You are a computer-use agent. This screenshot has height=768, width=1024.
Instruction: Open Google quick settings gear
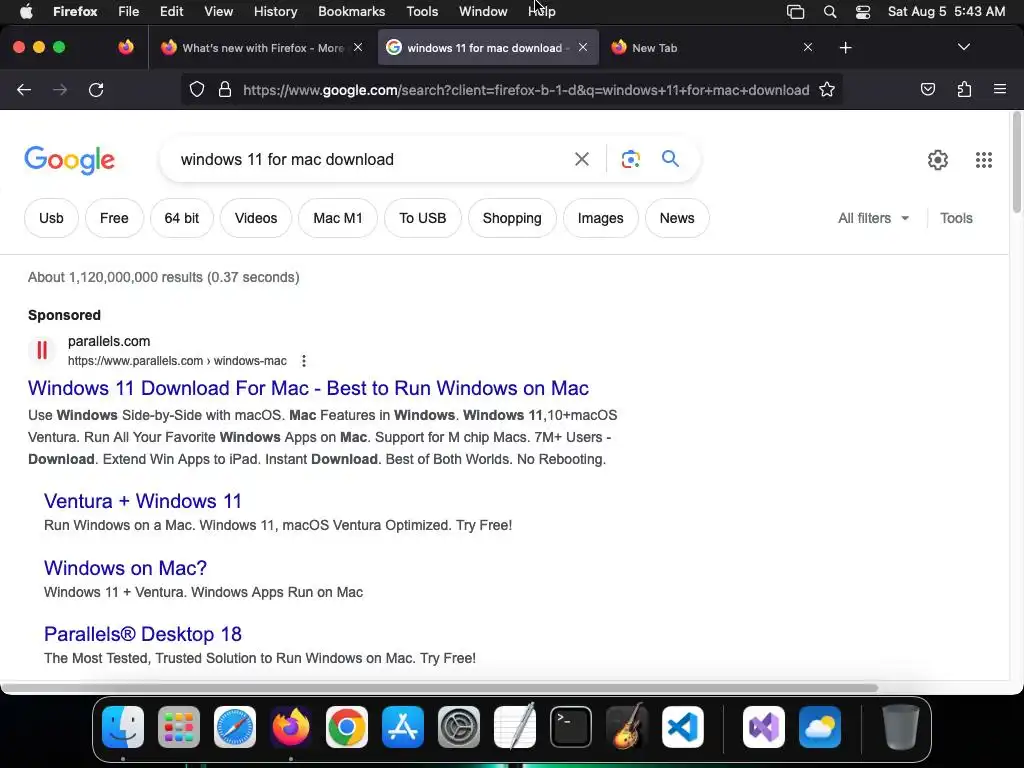point(937,160)
